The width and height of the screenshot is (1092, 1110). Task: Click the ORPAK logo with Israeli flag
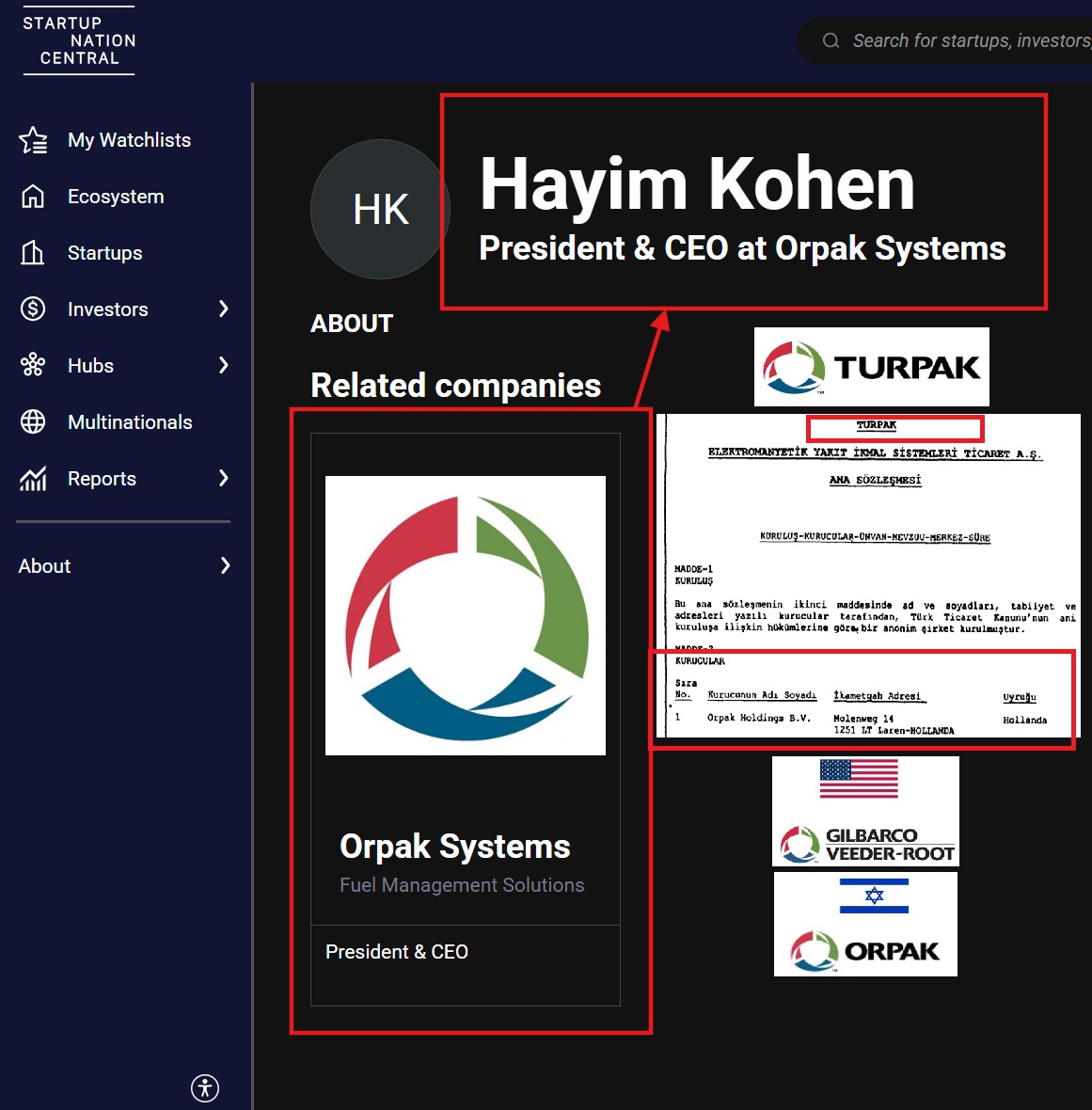865,924
